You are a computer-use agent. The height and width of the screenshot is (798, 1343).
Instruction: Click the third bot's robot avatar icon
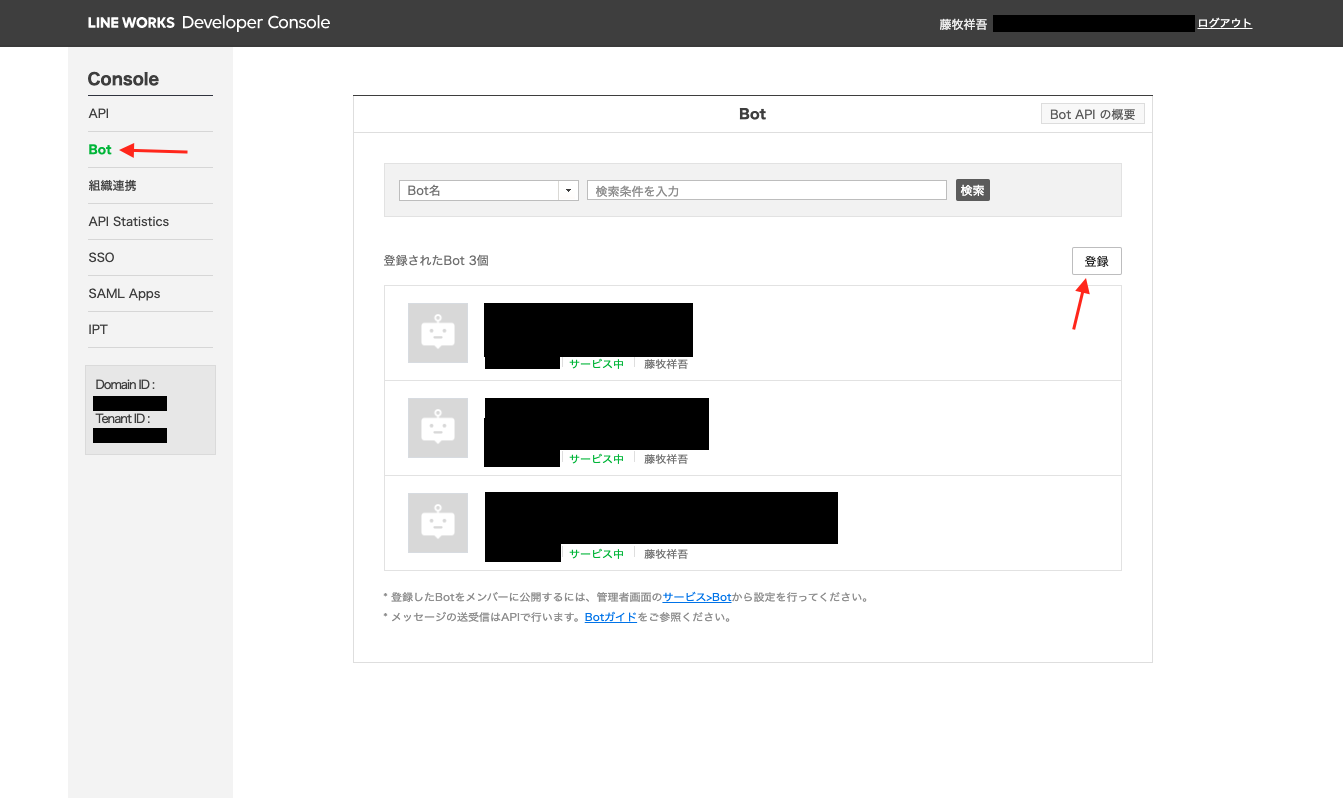click(x=438, y=523)
